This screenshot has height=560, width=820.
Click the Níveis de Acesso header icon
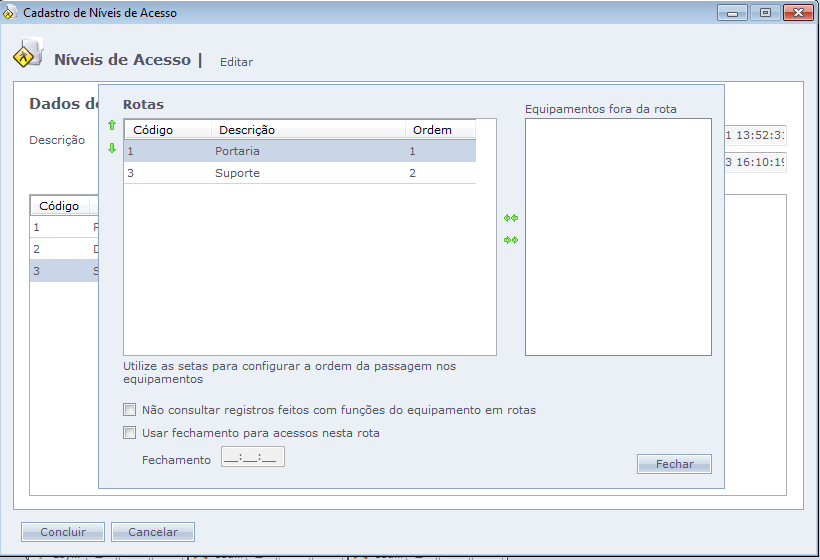tap(28, 56)
